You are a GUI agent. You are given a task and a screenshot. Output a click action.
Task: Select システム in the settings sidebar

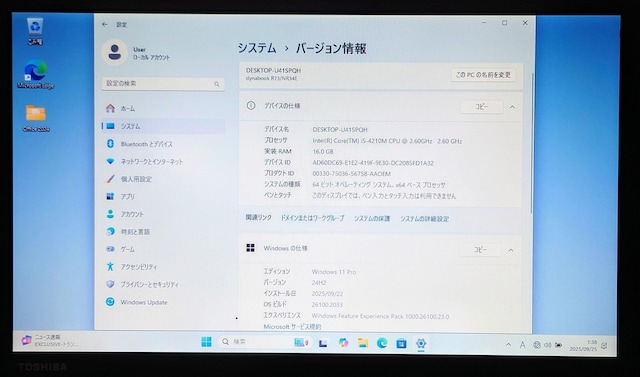coord(163,126)
